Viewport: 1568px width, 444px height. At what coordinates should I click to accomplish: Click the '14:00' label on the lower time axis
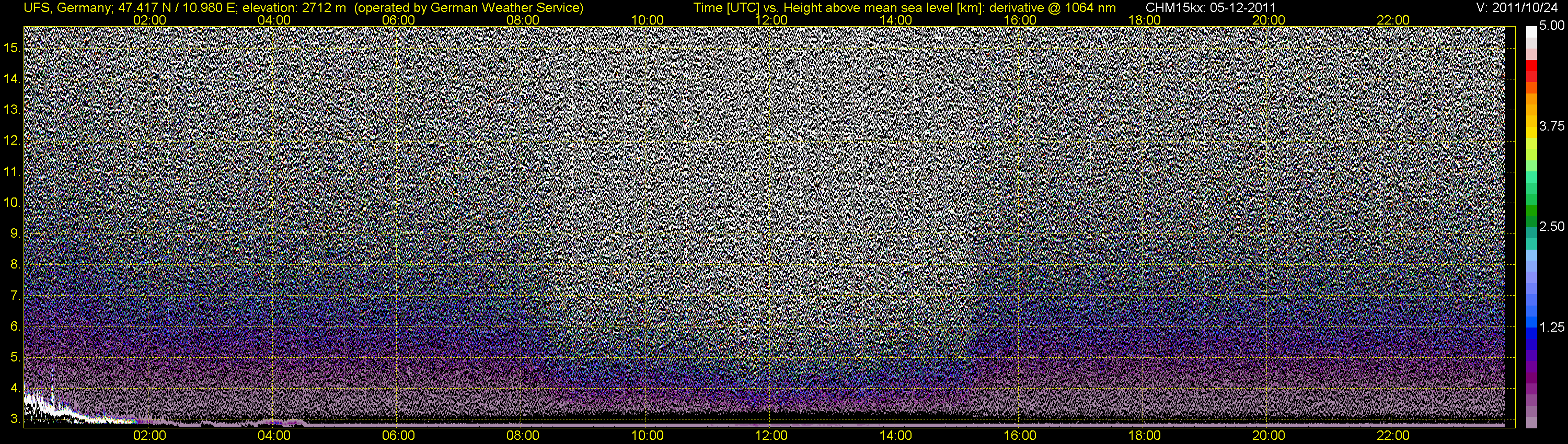click(x=895, y=436)
